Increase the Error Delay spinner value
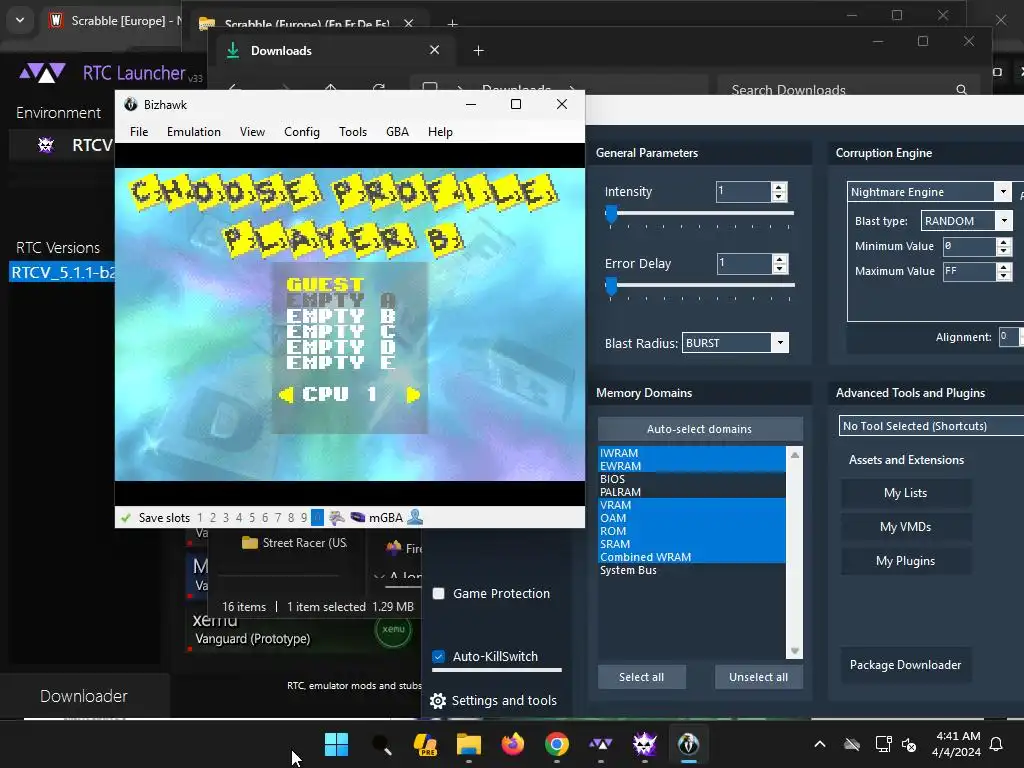This screenshot has height=768, width=1024. coord(778,259)
